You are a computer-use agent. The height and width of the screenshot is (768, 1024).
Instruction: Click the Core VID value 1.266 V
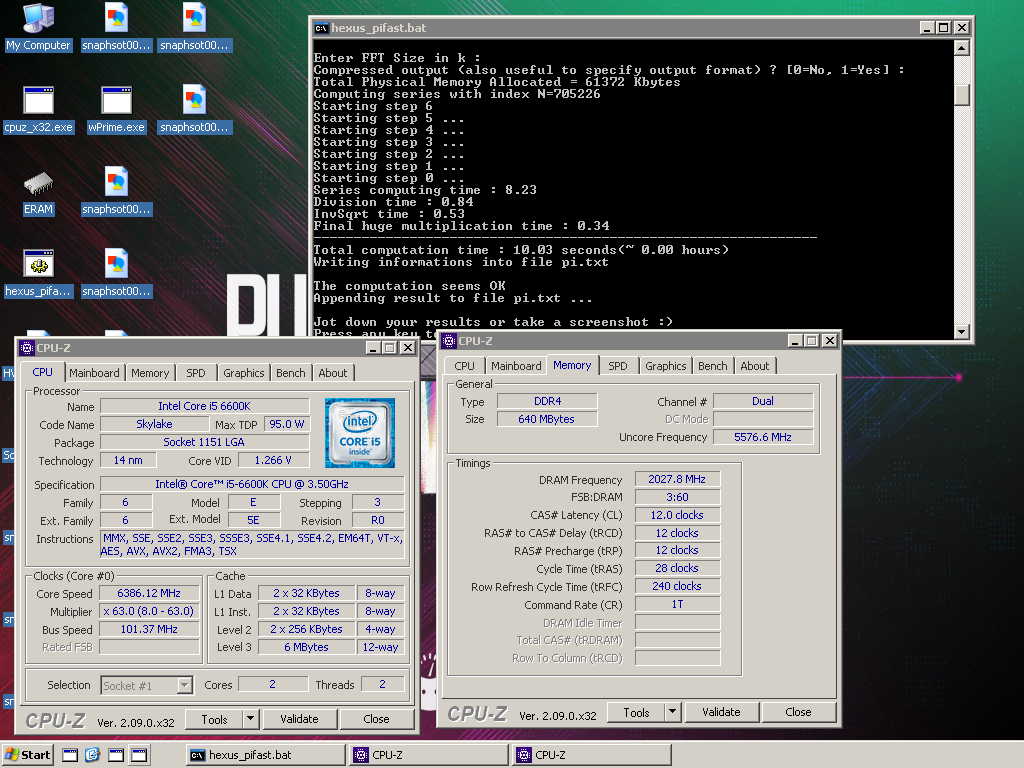point(273,460)
